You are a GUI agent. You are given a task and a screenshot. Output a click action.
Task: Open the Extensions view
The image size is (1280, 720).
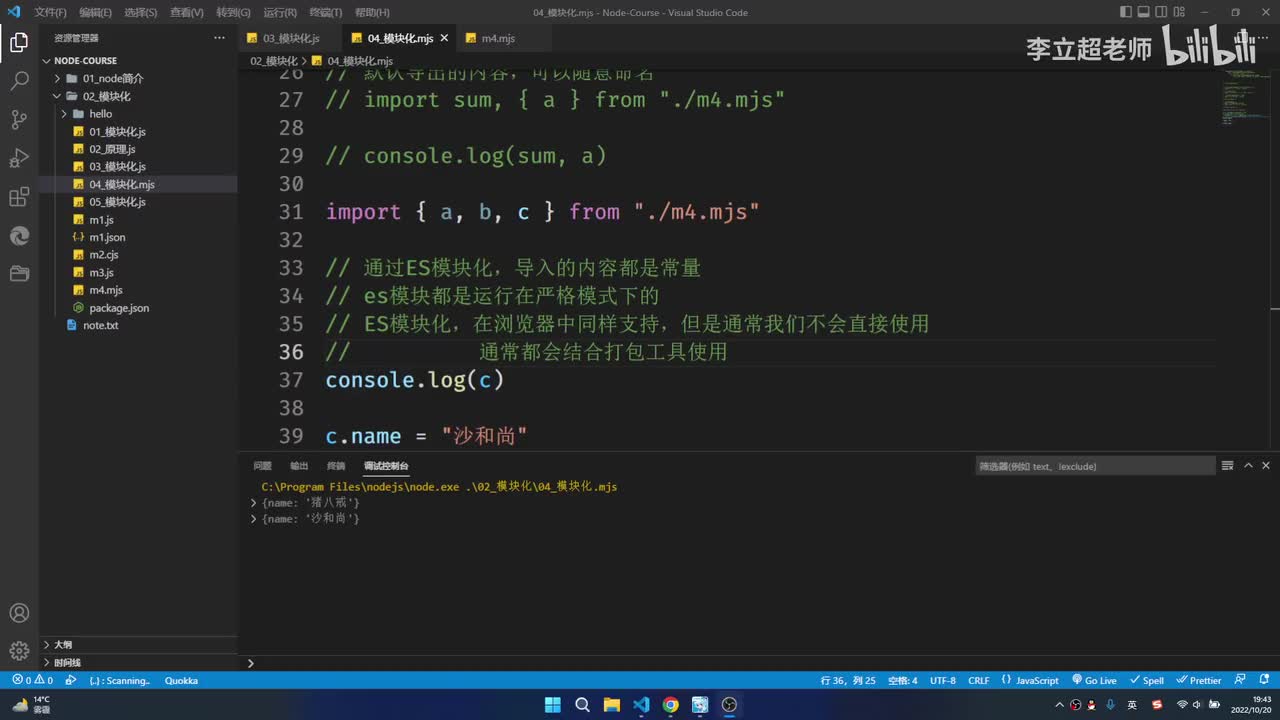(x=19, y=197)
